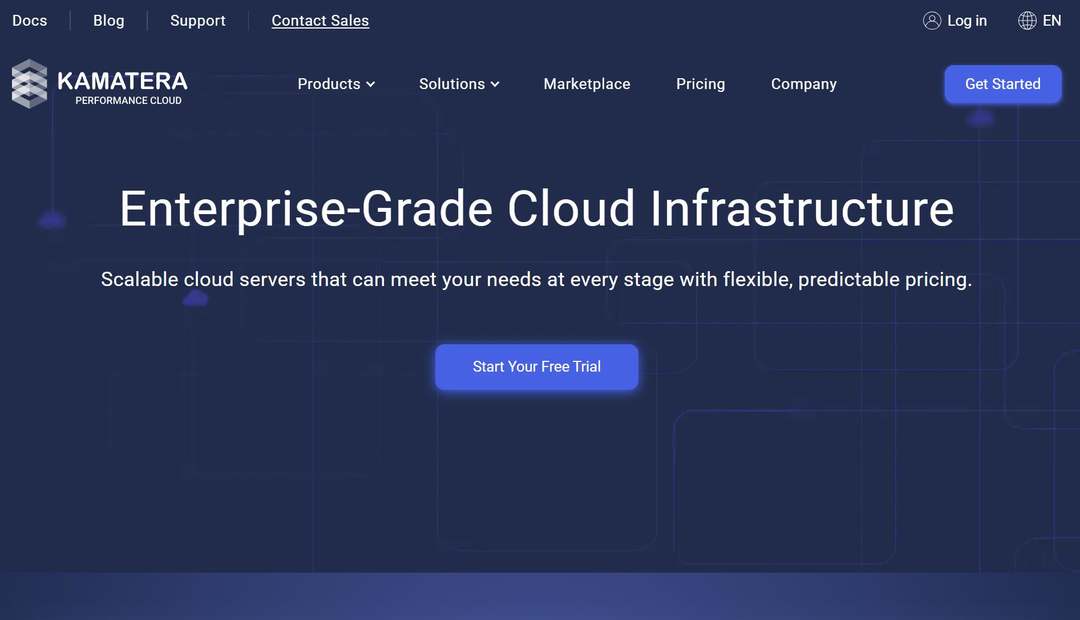The image size is (1080, 620).
Task: Click the chevron arrow next to Products
Action: 371,85
